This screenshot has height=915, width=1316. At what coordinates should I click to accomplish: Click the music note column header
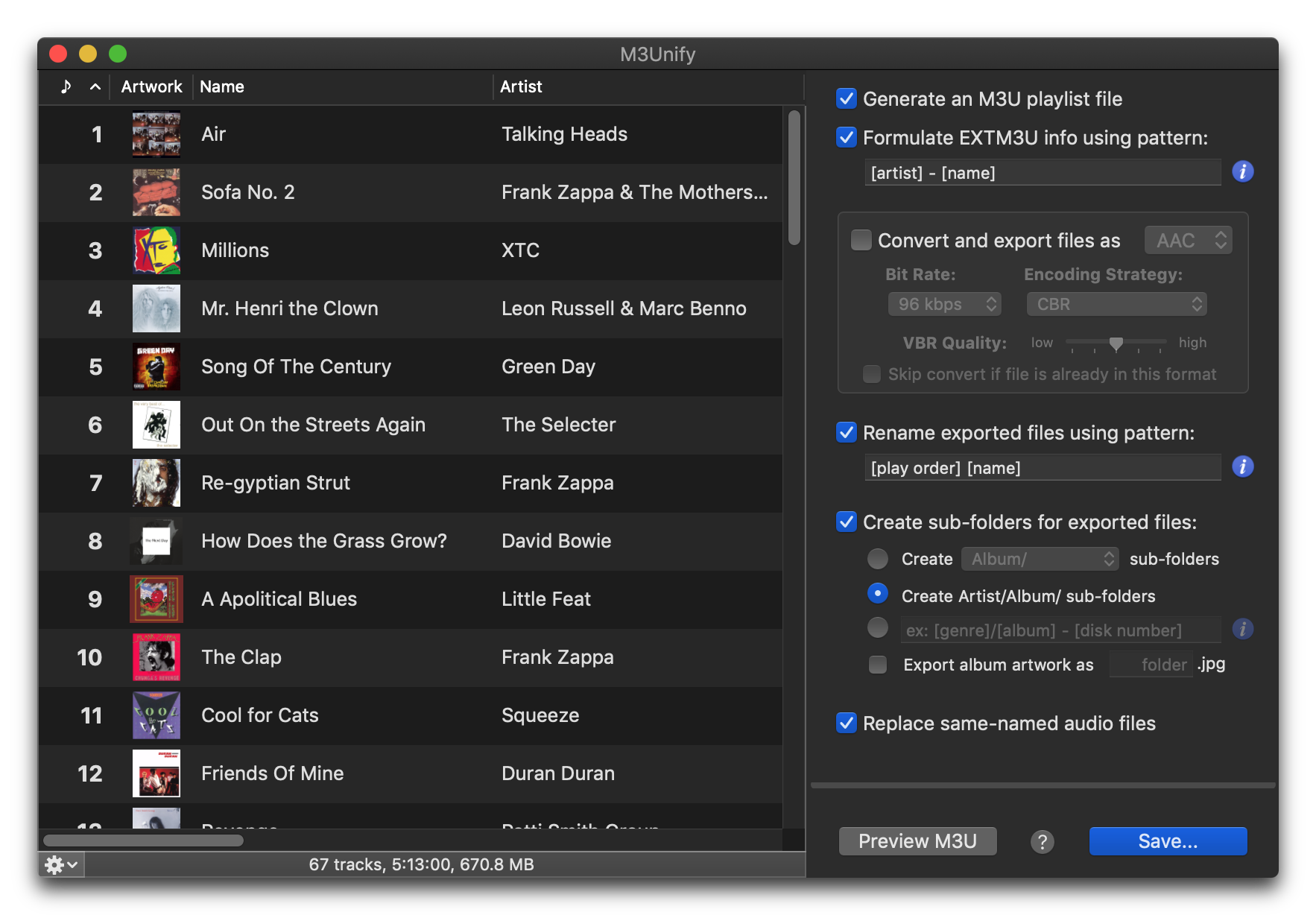pyautogui.click(x=66, y=86)
